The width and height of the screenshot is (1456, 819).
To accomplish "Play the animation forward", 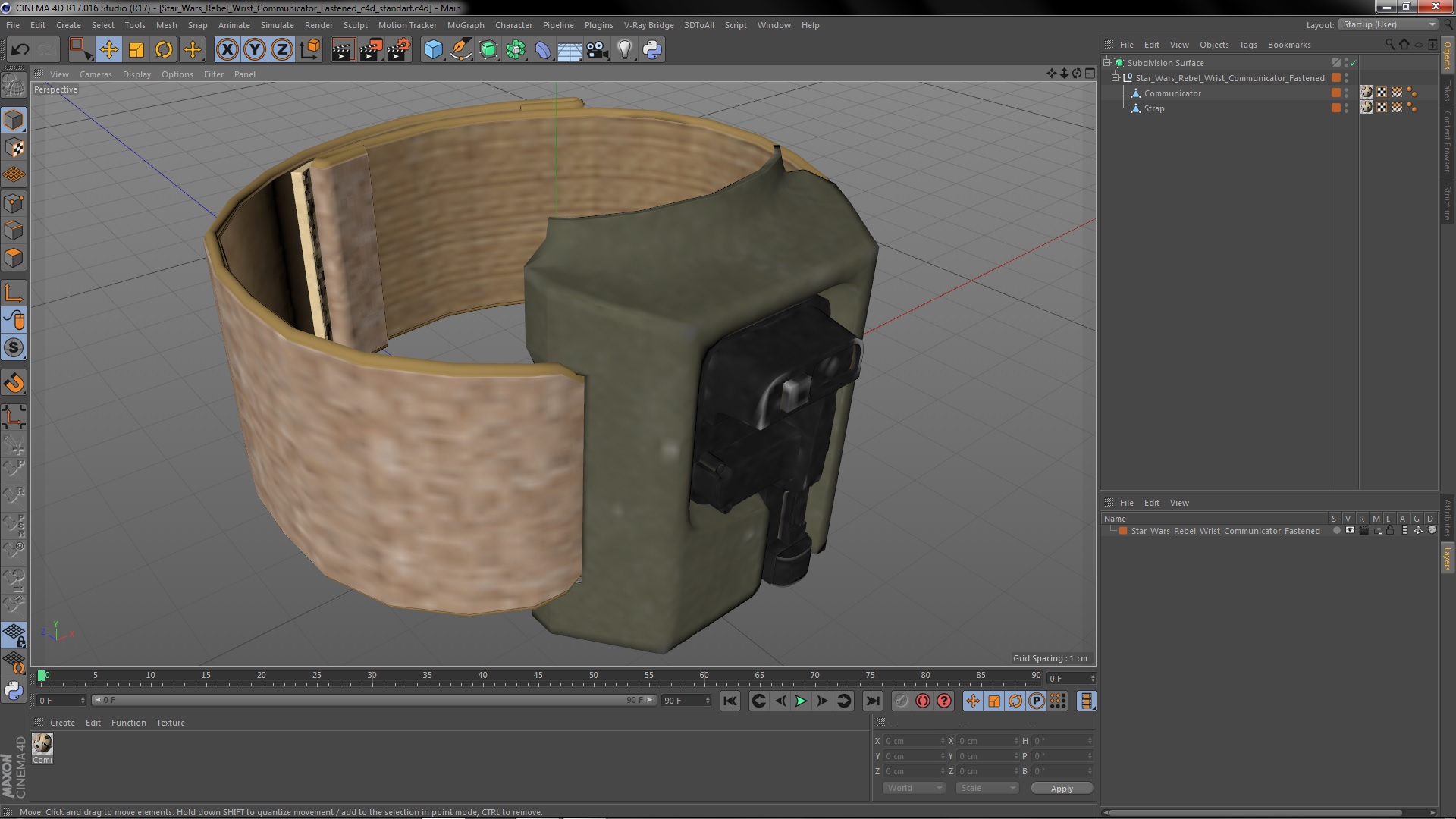I will [801, 701].
